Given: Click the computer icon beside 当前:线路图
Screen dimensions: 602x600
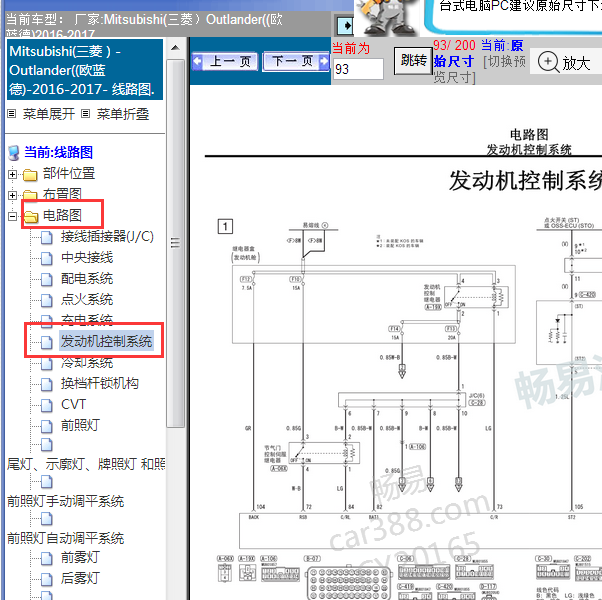Looking at the screenshot, I should pos(14,153).
